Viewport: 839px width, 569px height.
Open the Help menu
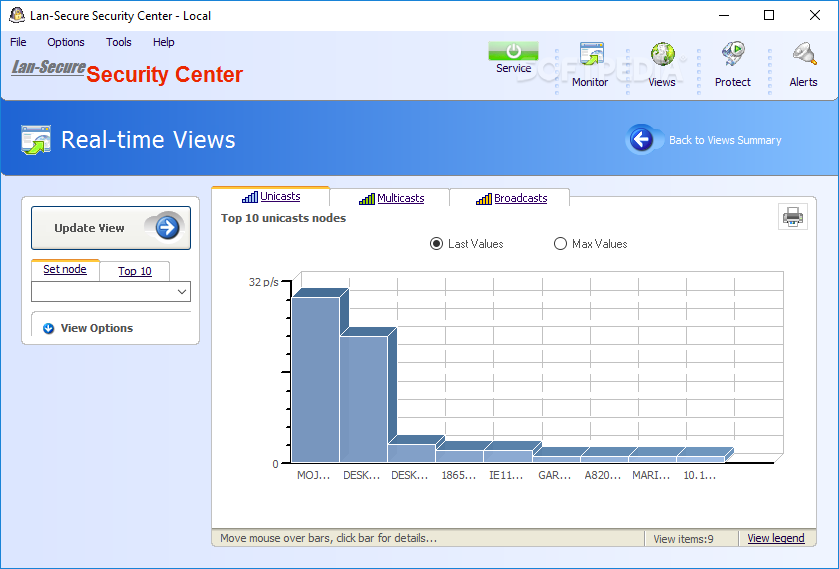tap(164, 42)
